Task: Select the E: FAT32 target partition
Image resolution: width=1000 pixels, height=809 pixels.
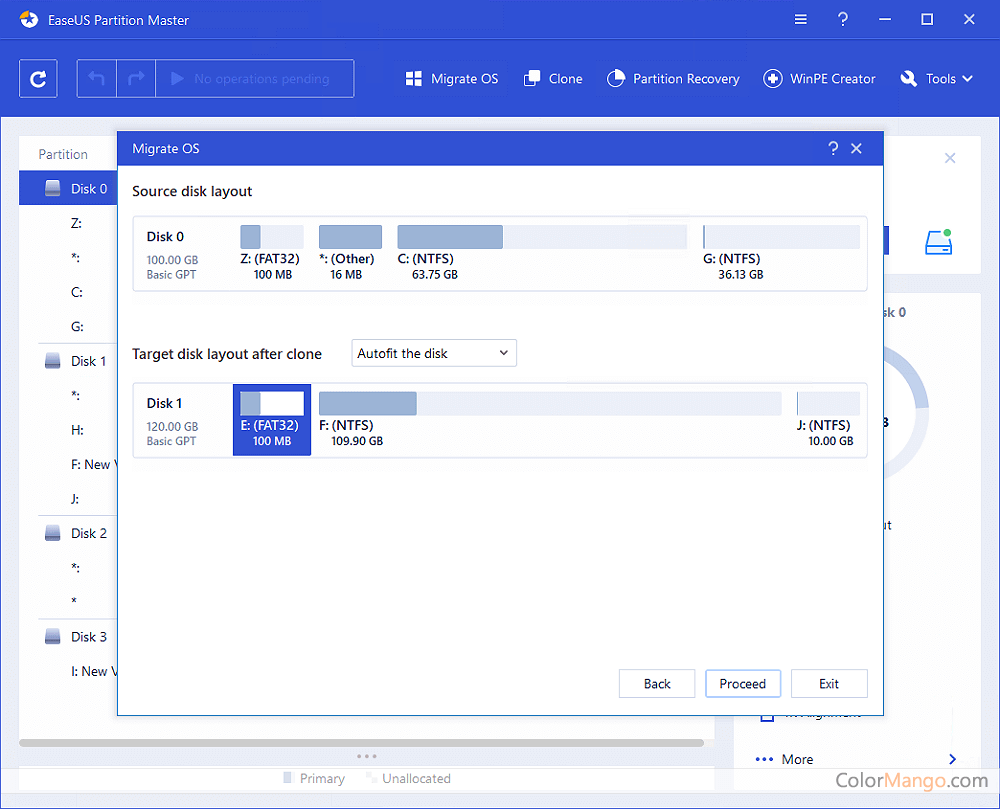Action: [272, 419]
